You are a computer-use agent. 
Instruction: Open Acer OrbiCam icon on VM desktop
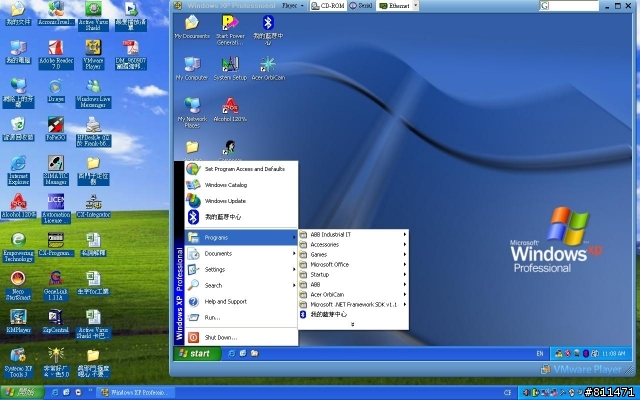click(268, 68)
